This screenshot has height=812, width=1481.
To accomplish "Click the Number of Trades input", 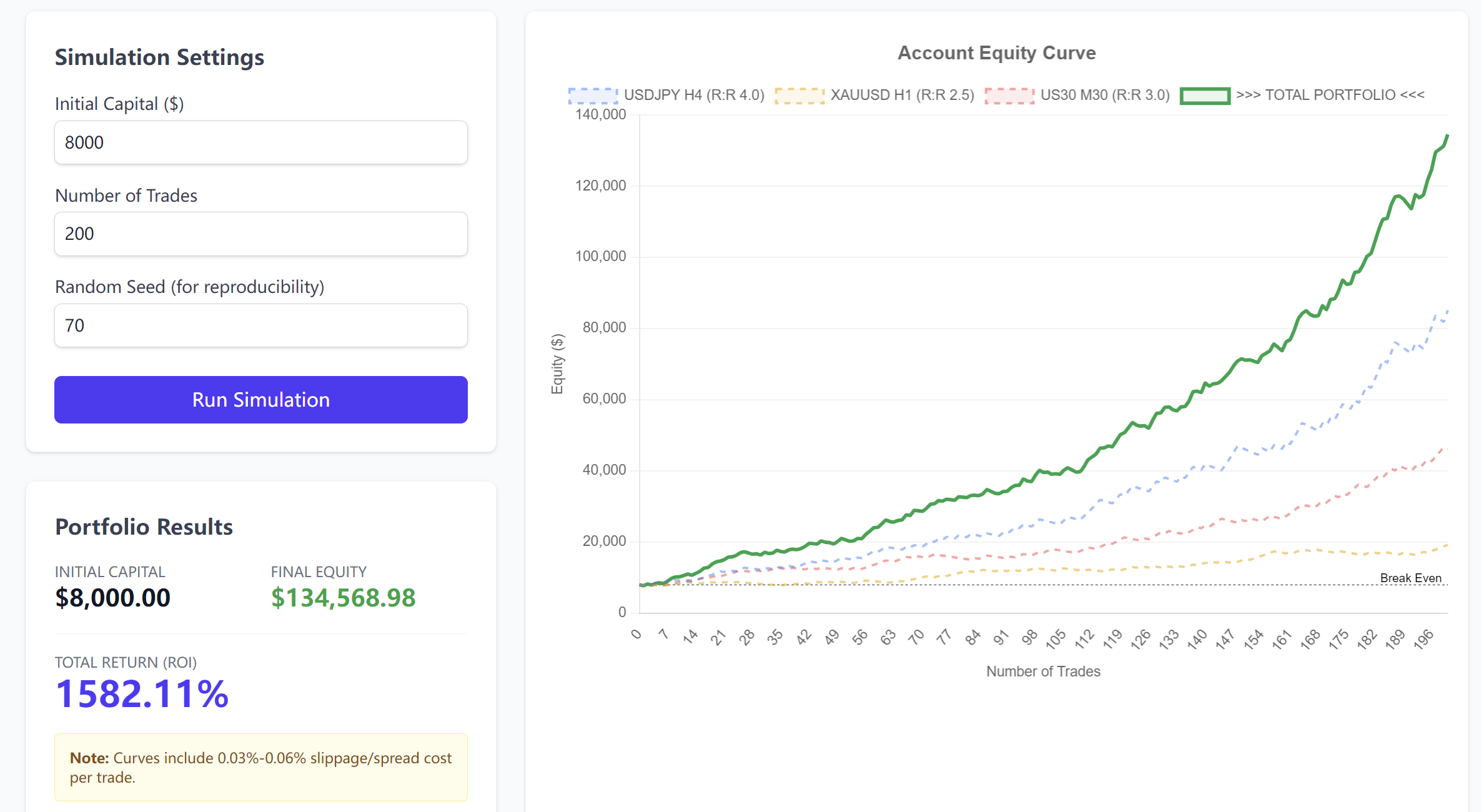I will 260,234.
